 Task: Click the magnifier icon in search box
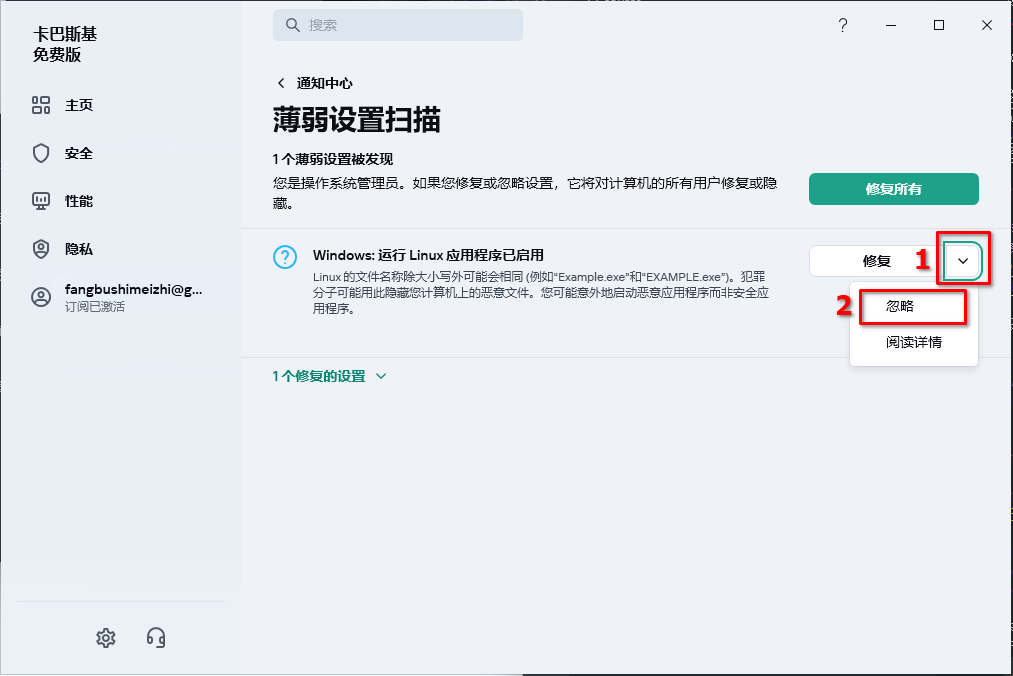(293, 25)
